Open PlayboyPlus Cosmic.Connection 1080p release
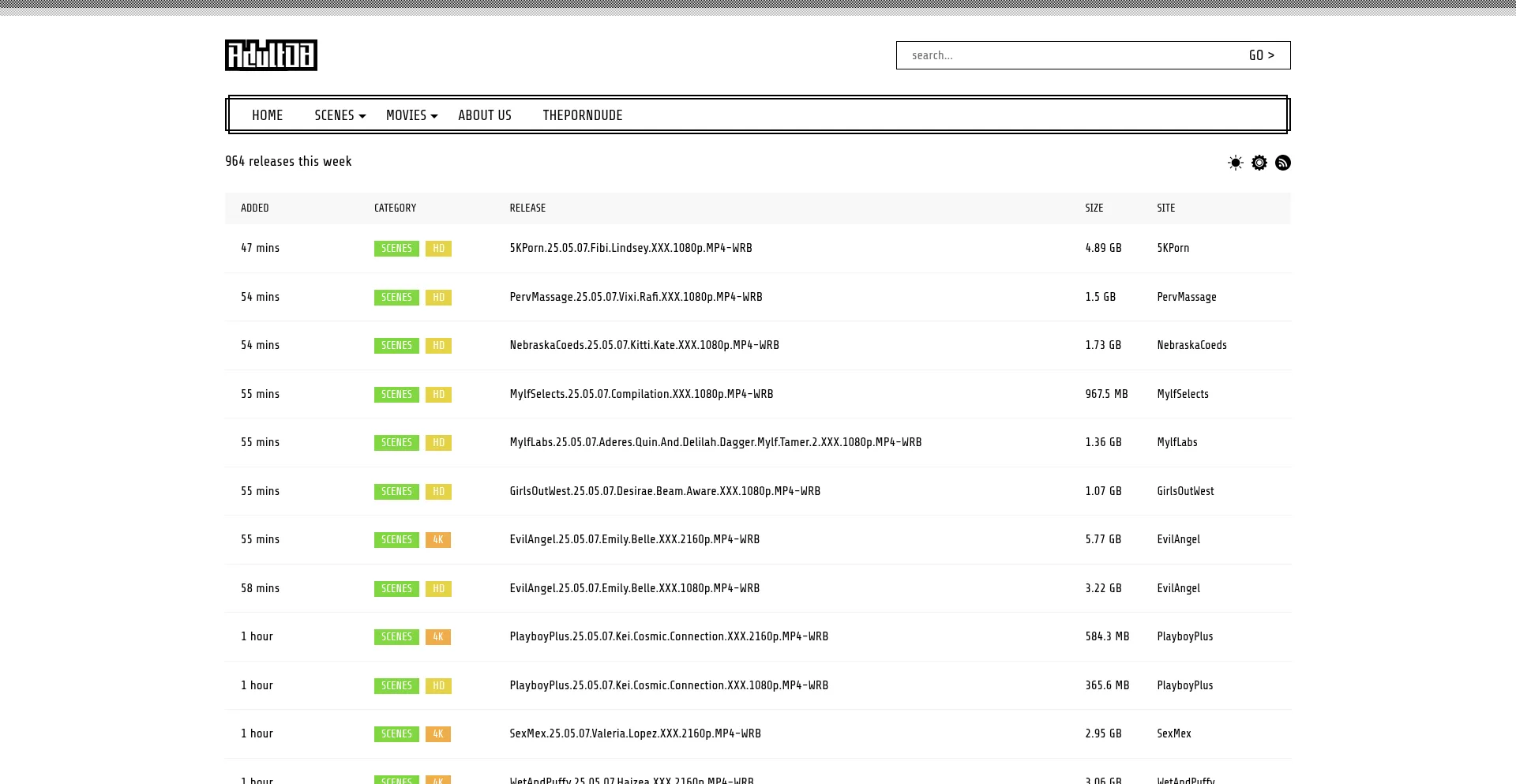The image size is (1516, 784). click(x=669, y=685)
